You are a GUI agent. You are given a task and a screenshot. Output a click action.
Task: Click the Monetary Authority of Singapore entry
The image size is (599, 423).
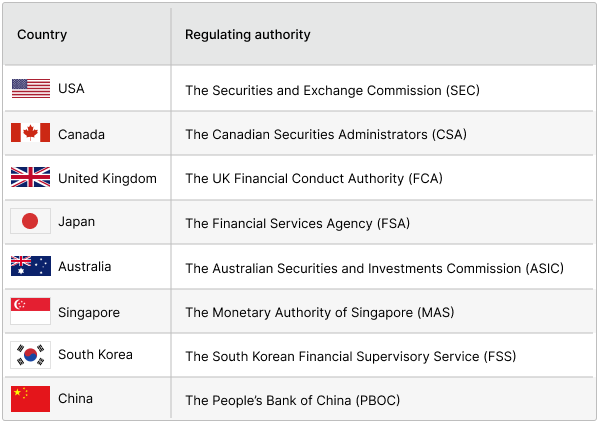pyautogui.click(x=320, y=313)
